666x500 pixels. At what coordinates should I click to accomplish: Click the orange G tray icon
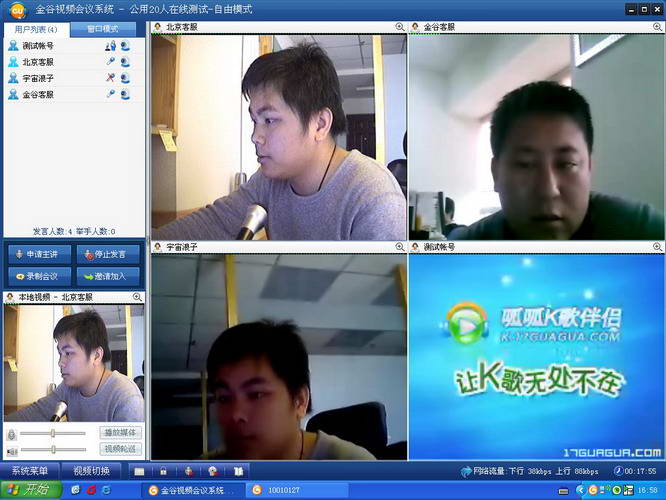click(x=593, y=490)
